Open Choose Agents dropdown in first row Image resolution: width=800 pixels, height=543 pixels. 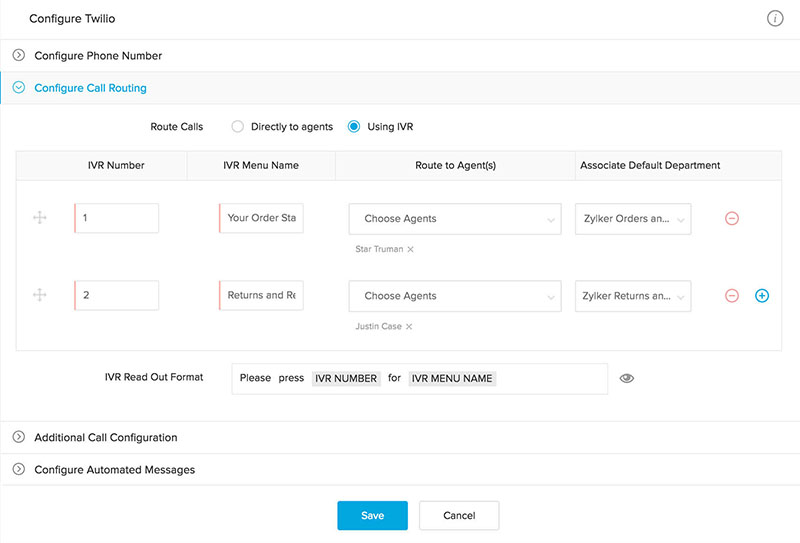pyautogui.click(x=455, y=219)
